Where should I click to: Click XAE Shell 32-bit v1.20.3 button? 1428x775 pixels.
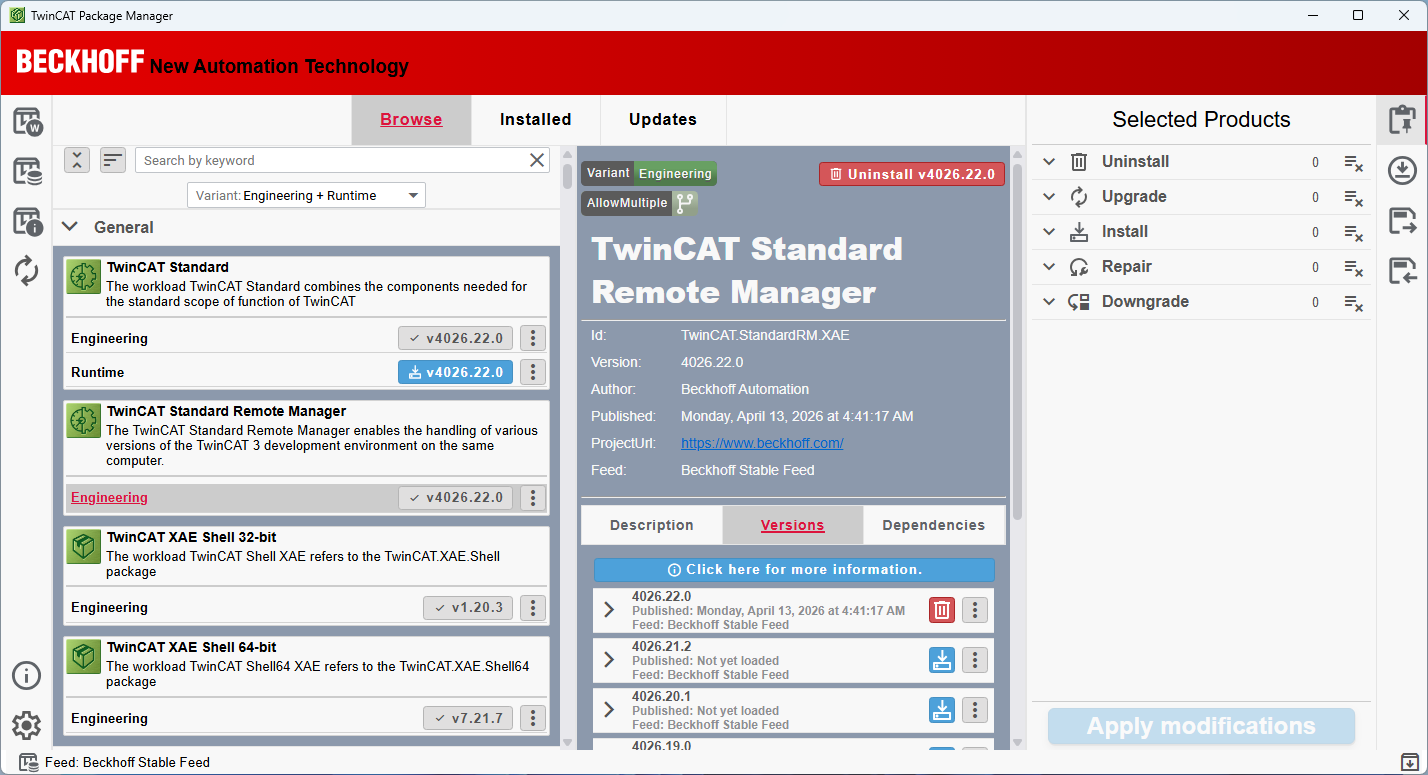click(468, 607)
